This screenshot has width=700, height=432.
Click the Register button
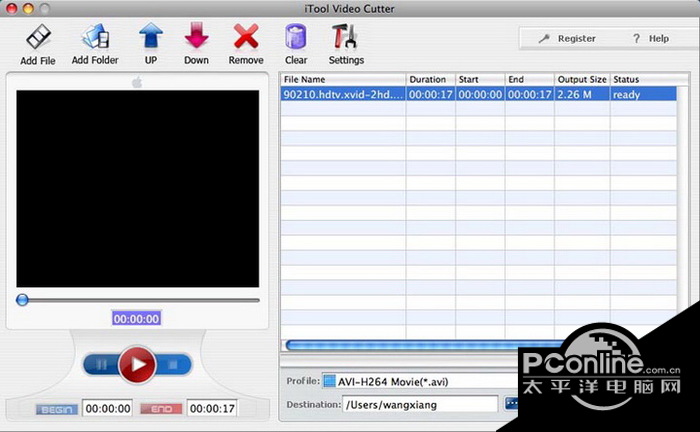click(567, 38)
